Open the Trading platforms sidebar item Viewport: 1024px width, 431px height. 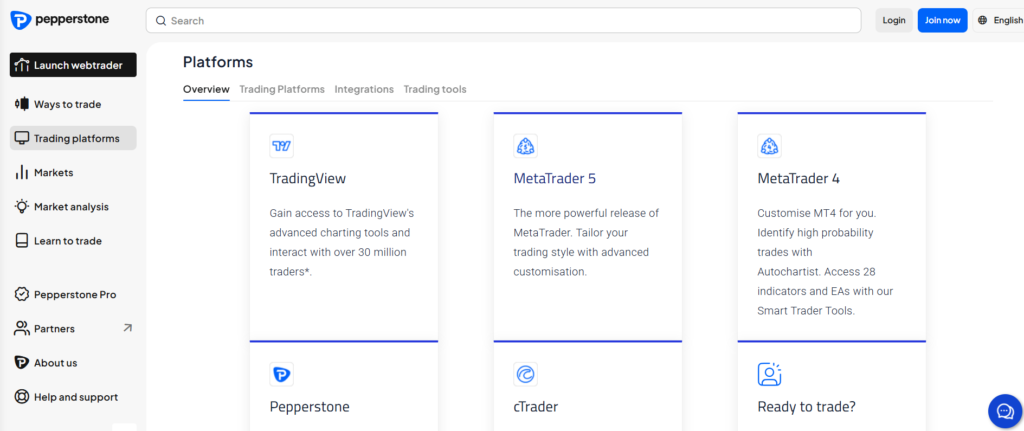(73, 138)
